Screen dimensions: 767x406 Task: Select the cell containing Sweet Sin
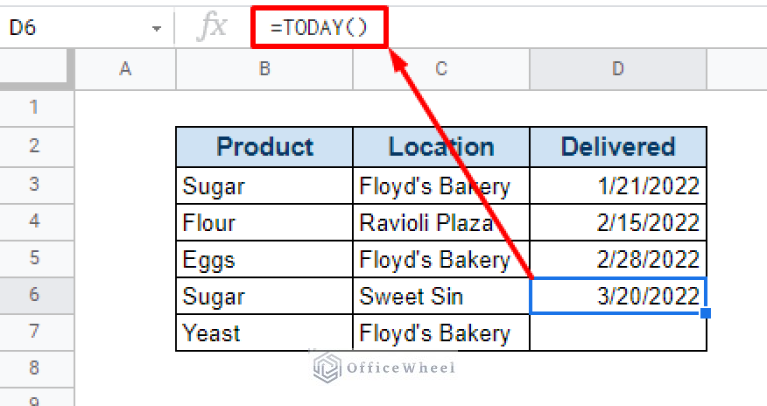tap(441, 297)
